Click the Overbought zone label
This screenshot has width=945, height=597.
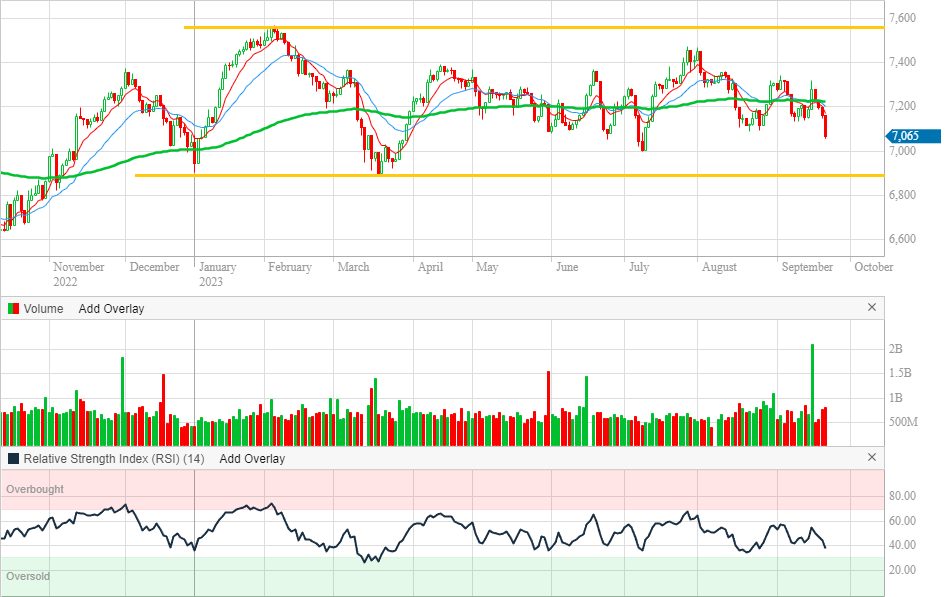pyautogui.click(x=35, y=489)
